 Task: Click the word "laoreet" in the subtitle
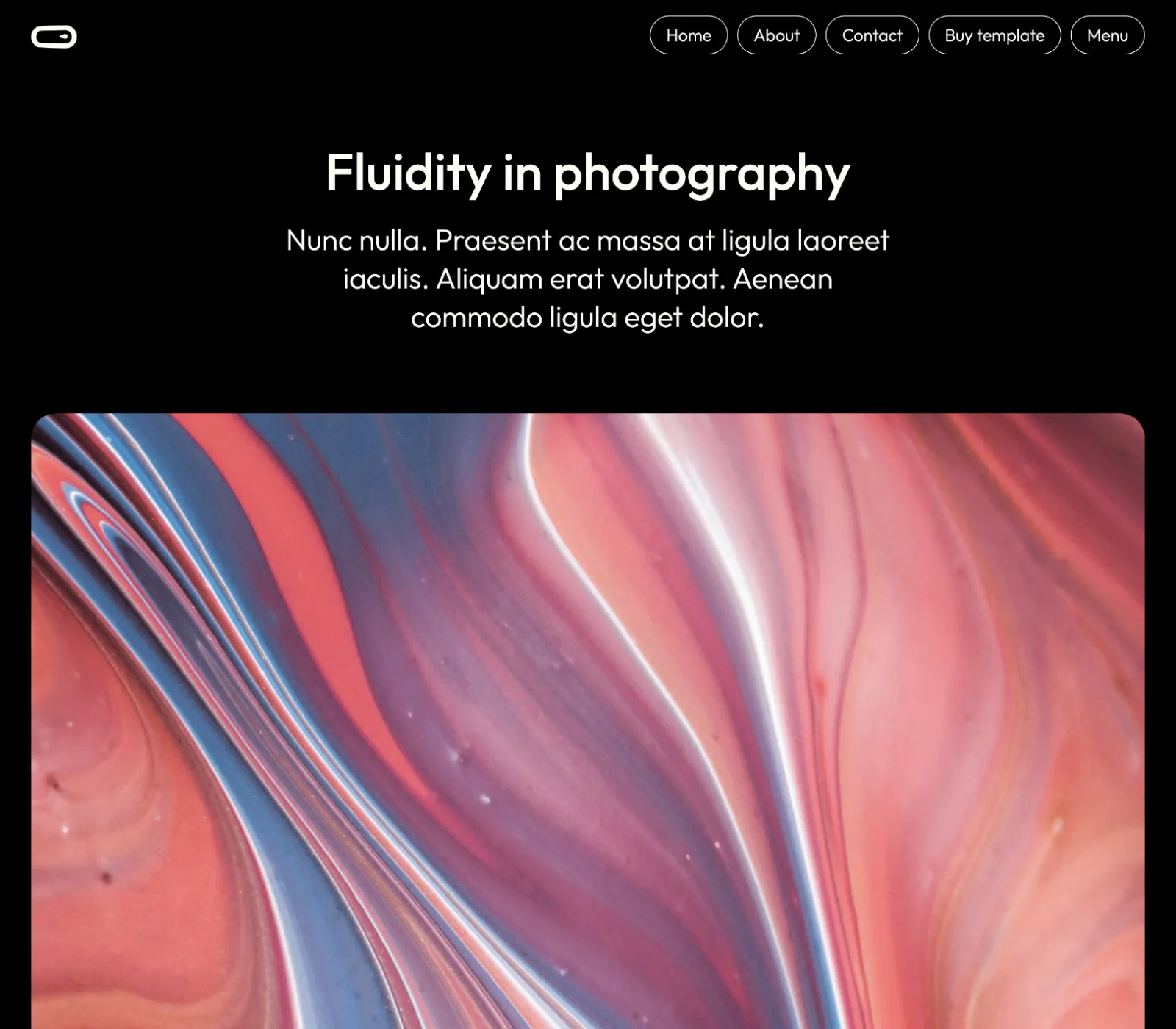pos(843,240)
